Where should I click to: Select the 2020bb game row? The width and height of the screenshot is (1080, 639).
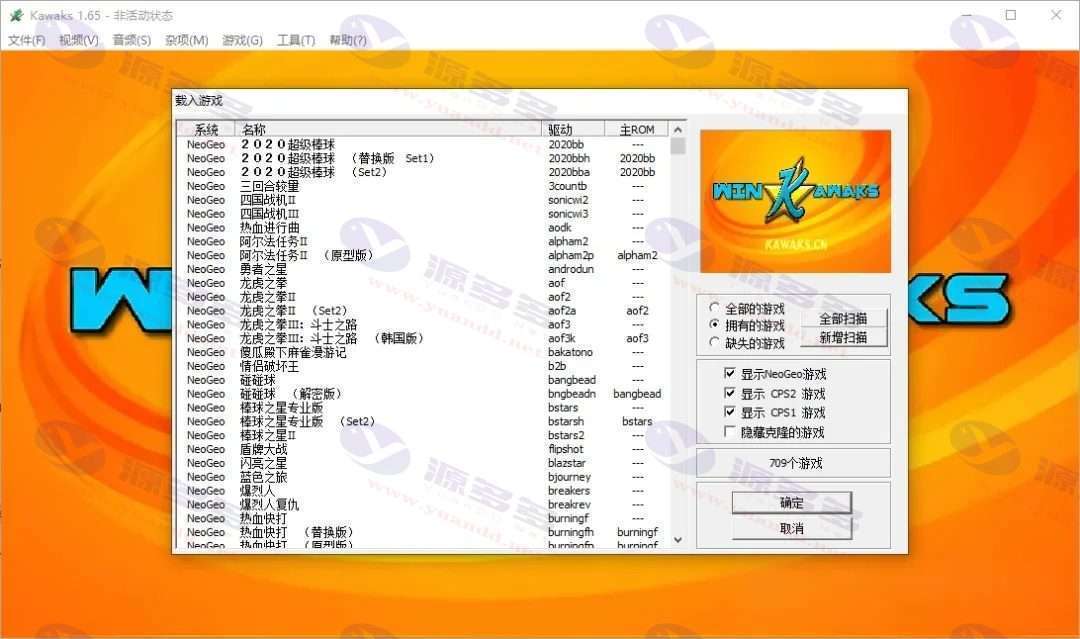[x=422, y=145]
